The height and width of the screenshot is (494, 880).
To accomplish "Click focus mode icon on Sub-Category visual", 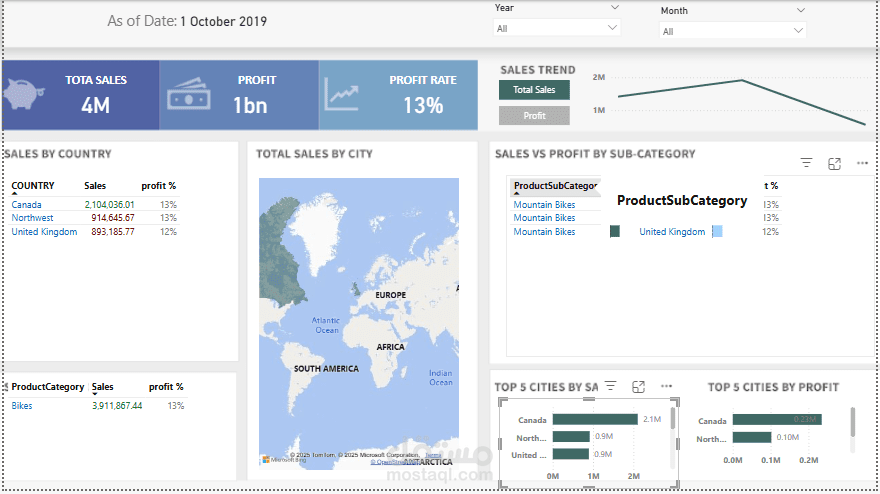I will (x=834, y=163).
